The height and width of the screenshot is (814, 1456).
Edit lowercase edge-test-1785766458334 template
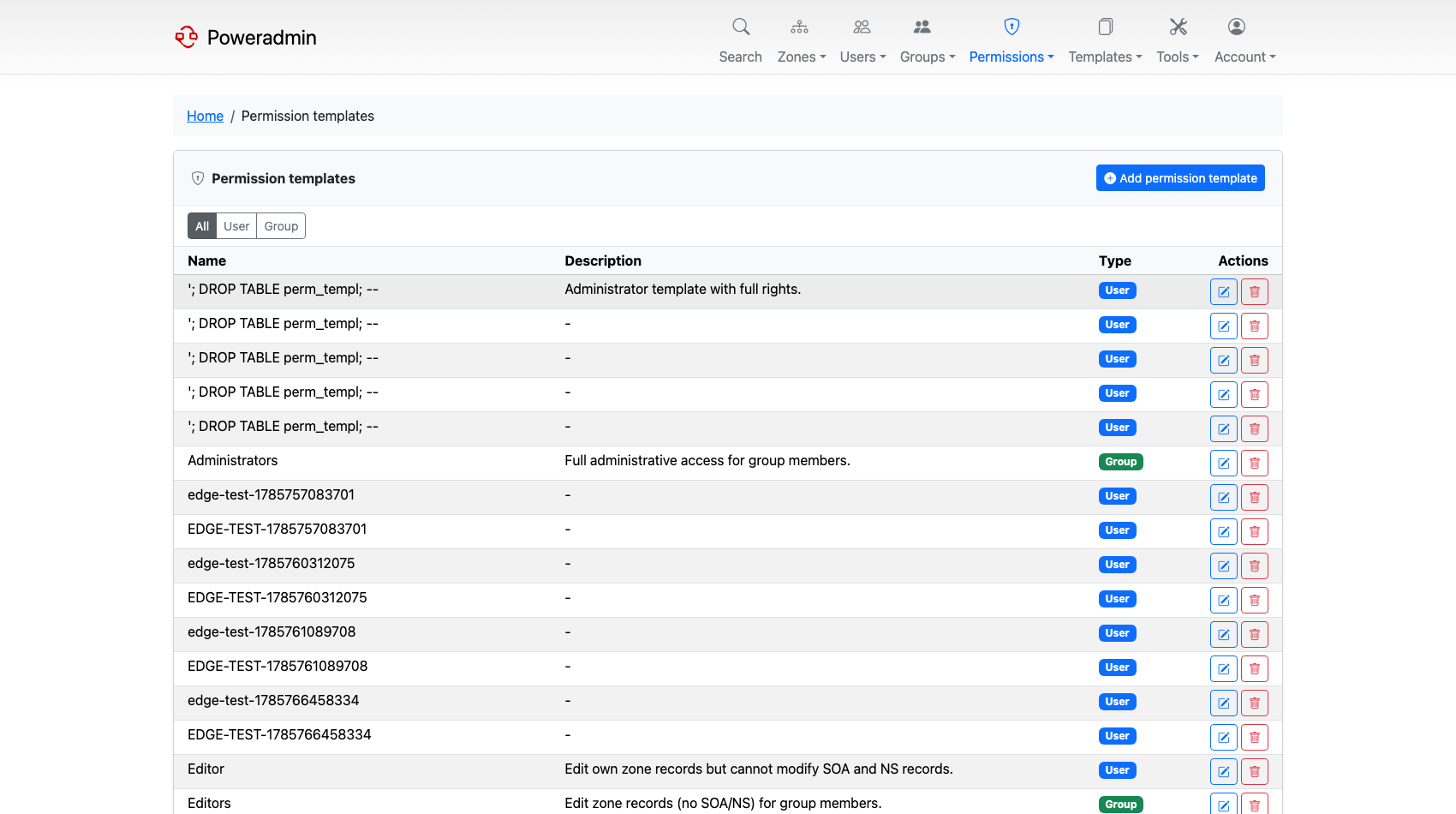(1224, 703)
